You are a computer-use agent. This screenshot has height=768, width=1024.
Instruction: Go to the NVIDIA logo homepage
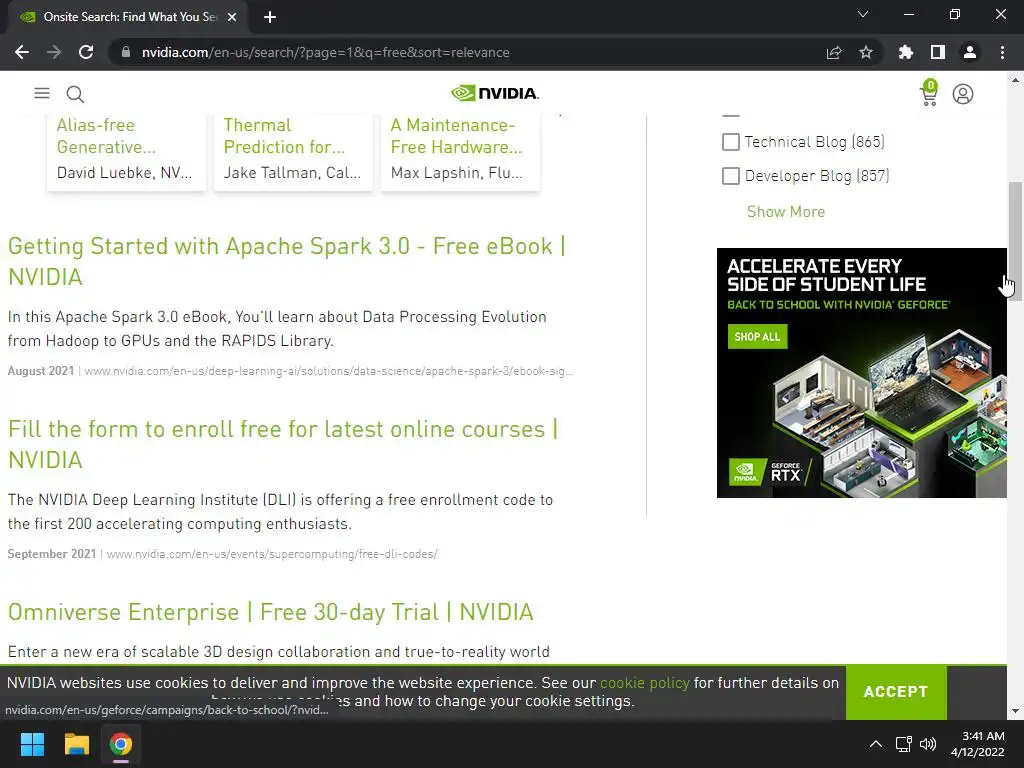(x=495, y=93)
